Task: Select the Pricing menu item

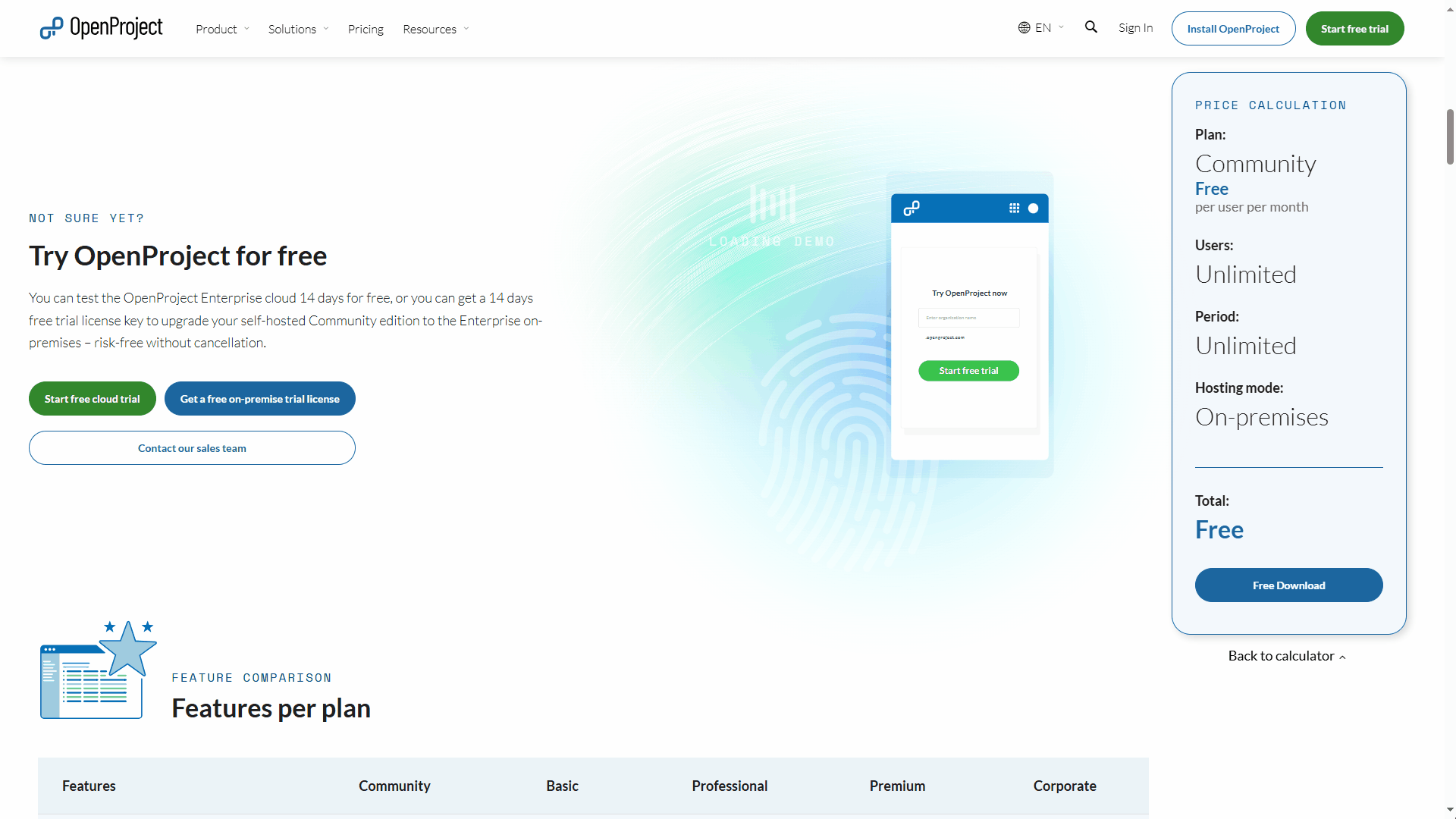Action: pos(365,28)
